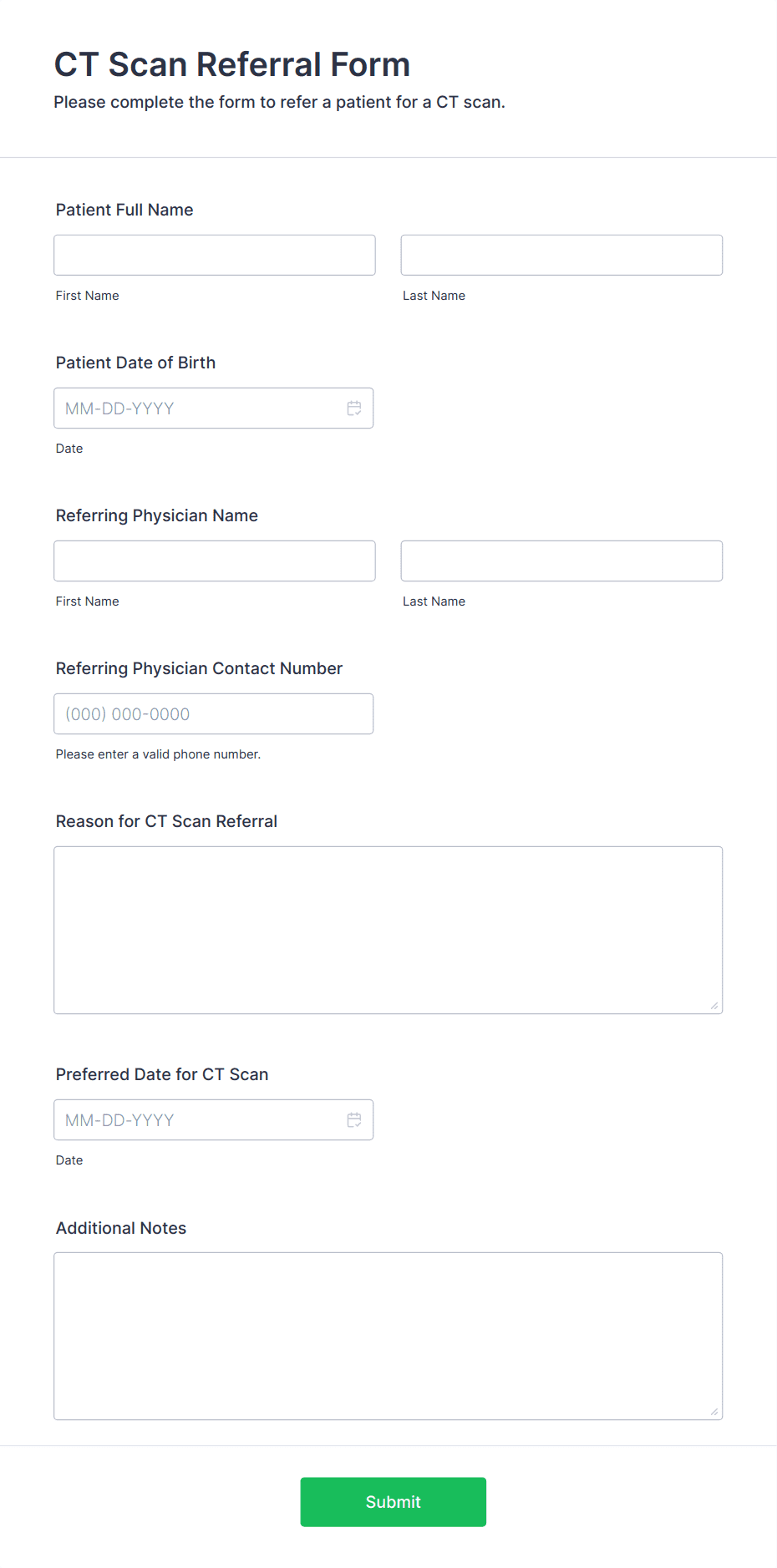
Task: Click the Referring Physician Name label
Action: (x=157, y=515)
